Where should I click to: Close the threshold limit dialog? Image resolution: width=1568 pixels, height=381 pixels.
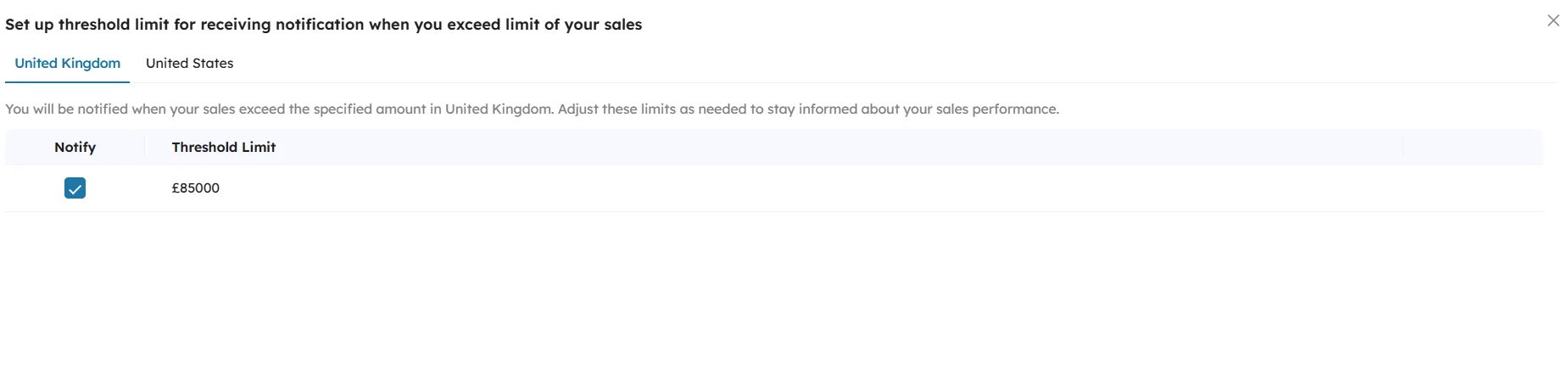pyautogui.click(x=1553, y=20)
